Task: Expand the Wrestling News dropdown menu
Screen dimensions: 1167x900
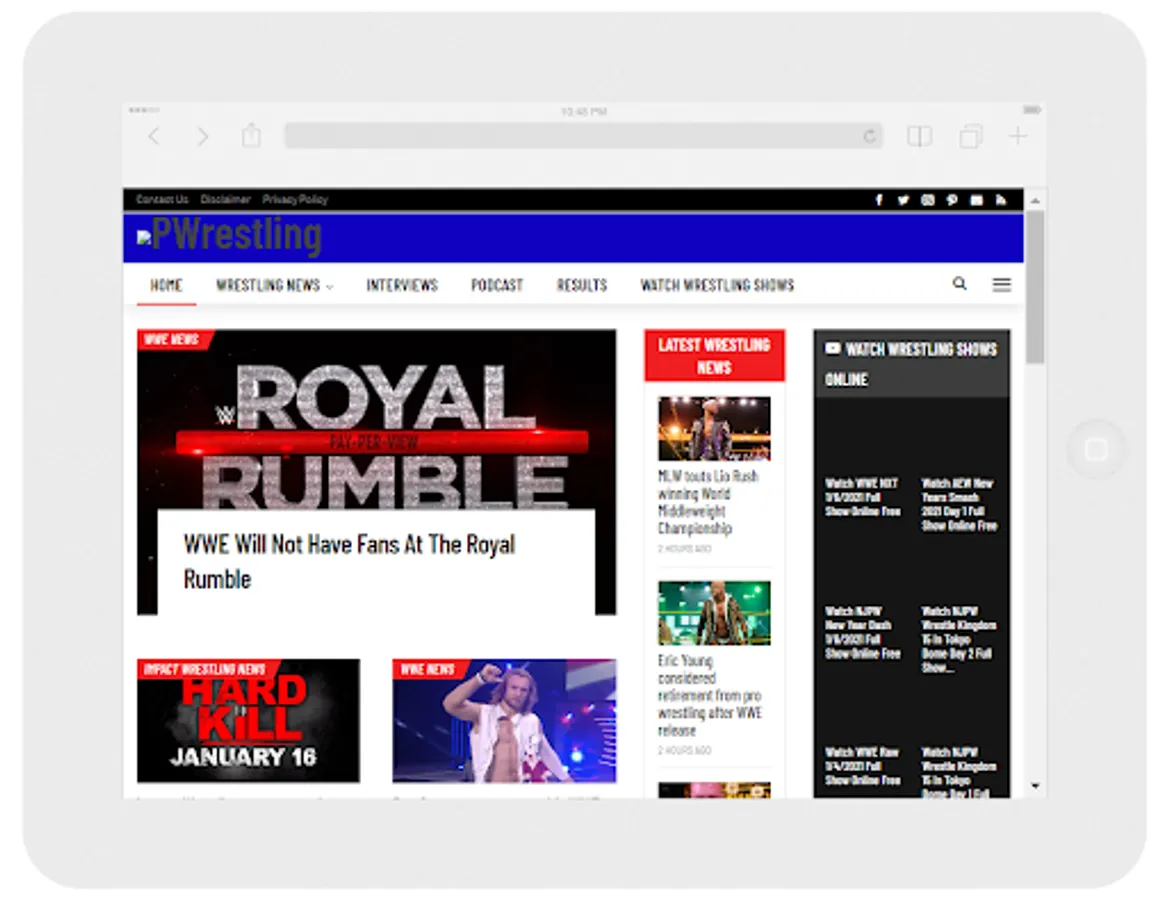Action: [x=275, y=285]
